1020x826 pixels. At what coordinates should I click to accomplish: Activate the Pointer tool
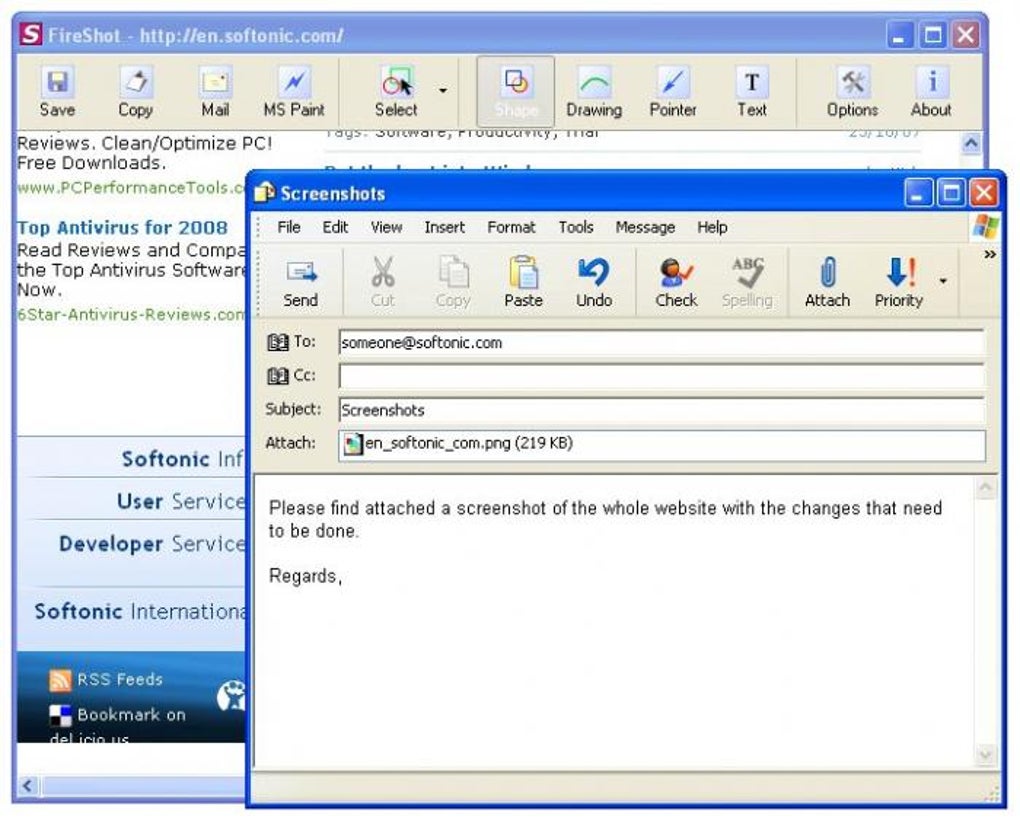point(673,92)
